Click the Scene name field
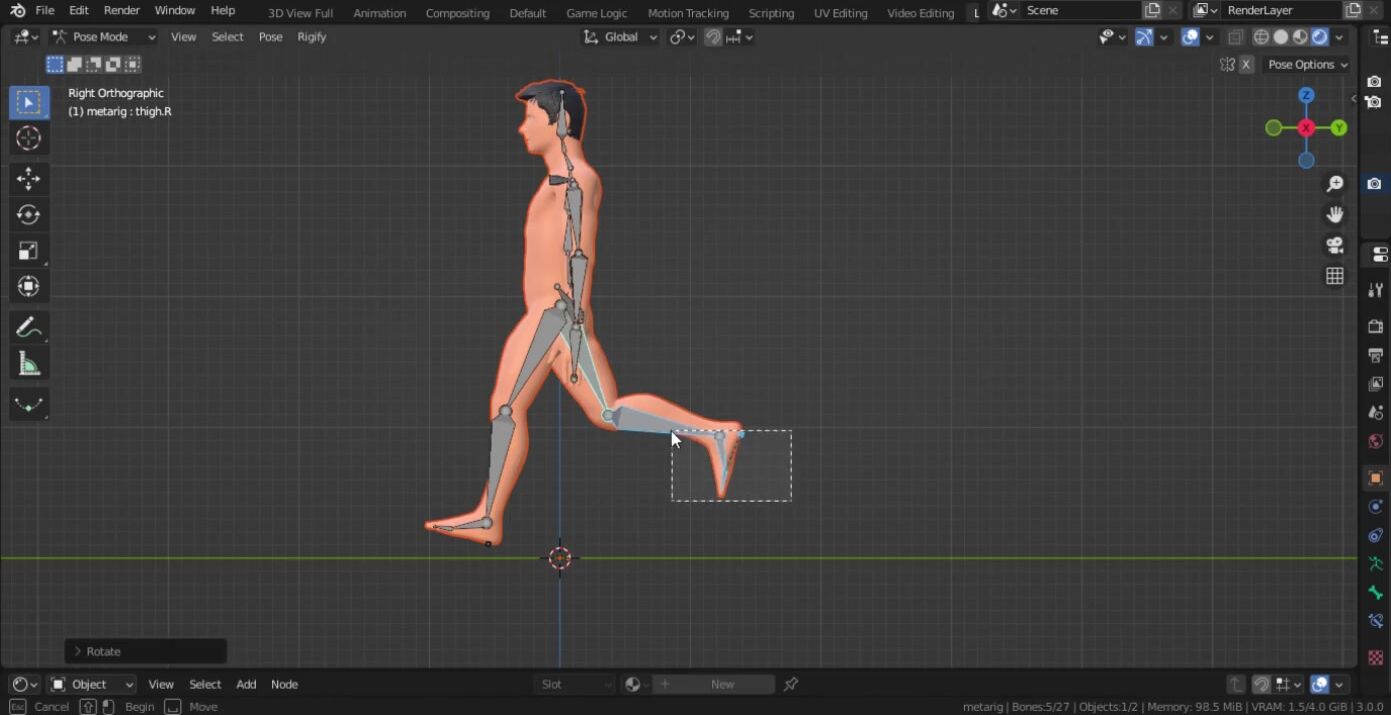Screen dimensions: 1391x715 click(x=1078, y=10)
